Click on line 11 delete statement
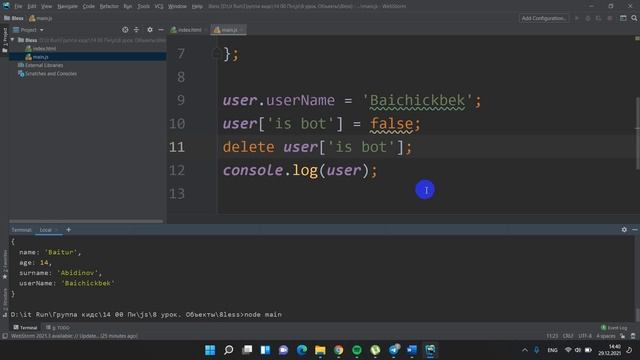This screenshot has width=640, height=360. pos(317,147)
